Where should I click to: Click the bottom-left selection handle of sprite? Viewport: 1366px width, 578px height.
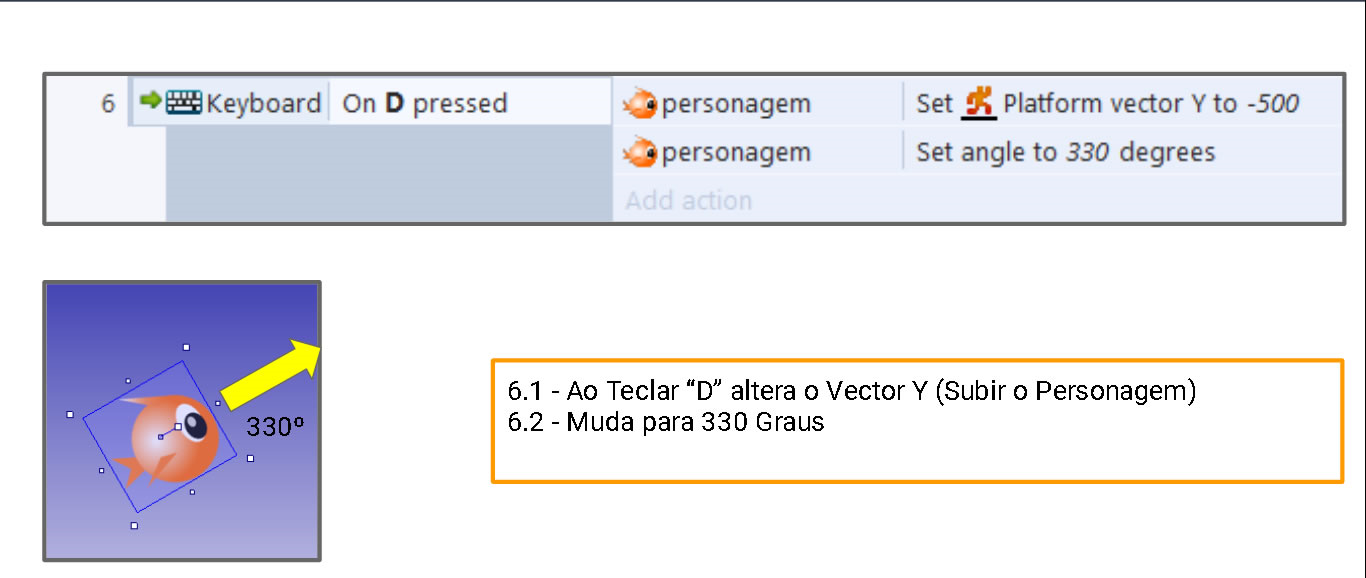[134, 526]
